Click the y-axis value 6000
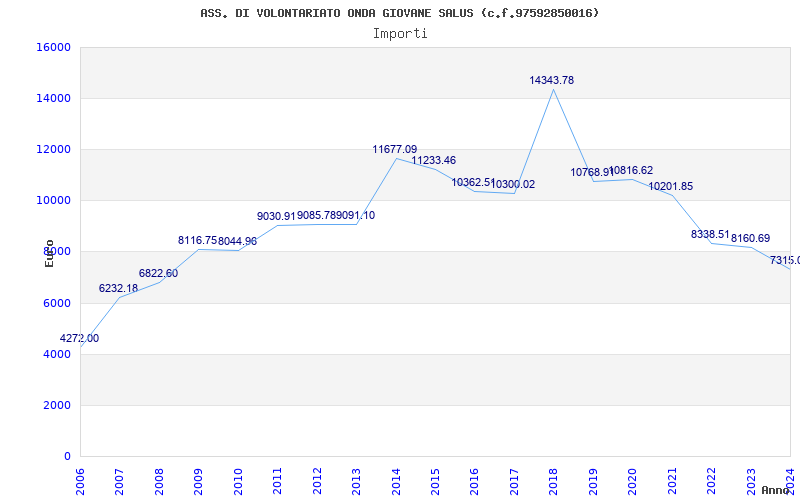 (x=57, y=303)
